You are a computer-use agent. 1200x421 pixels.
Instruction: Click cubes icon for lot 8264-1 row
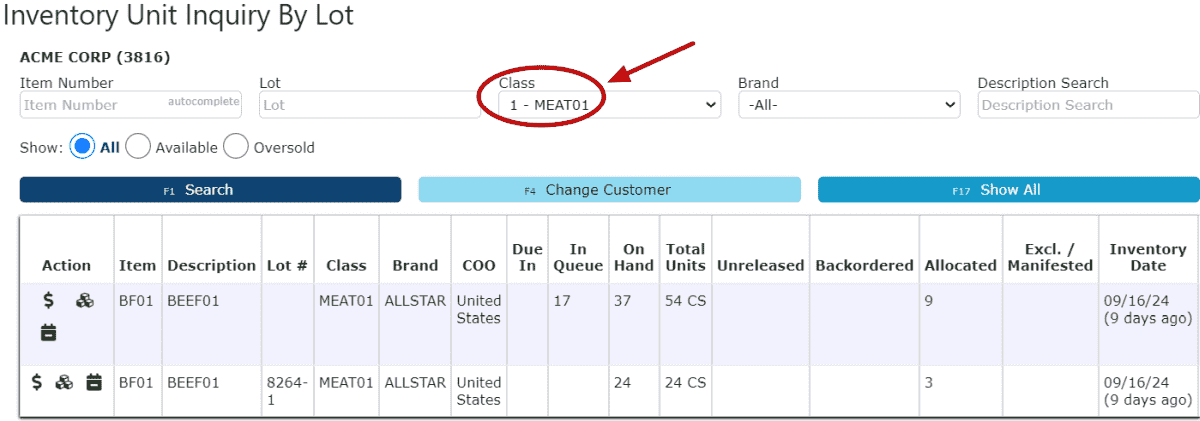tap(64, 381)
